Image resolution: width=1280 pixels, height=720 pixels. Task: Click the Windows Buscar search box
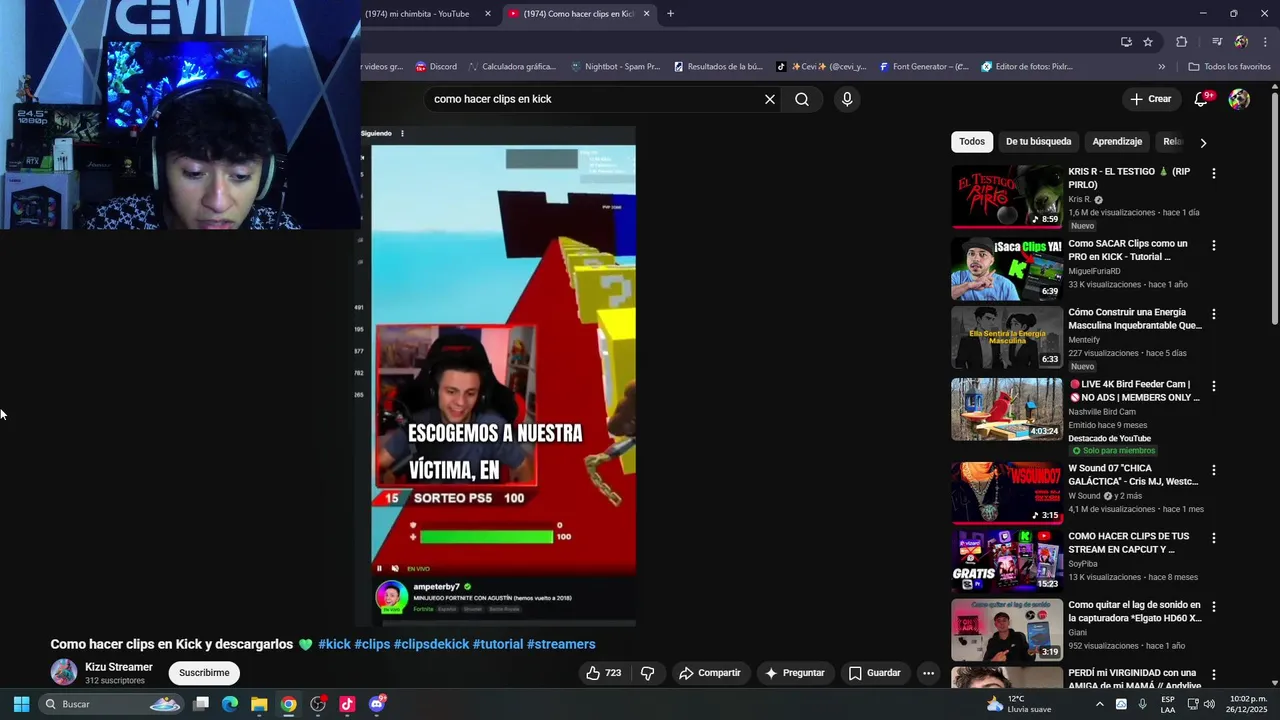110,704
